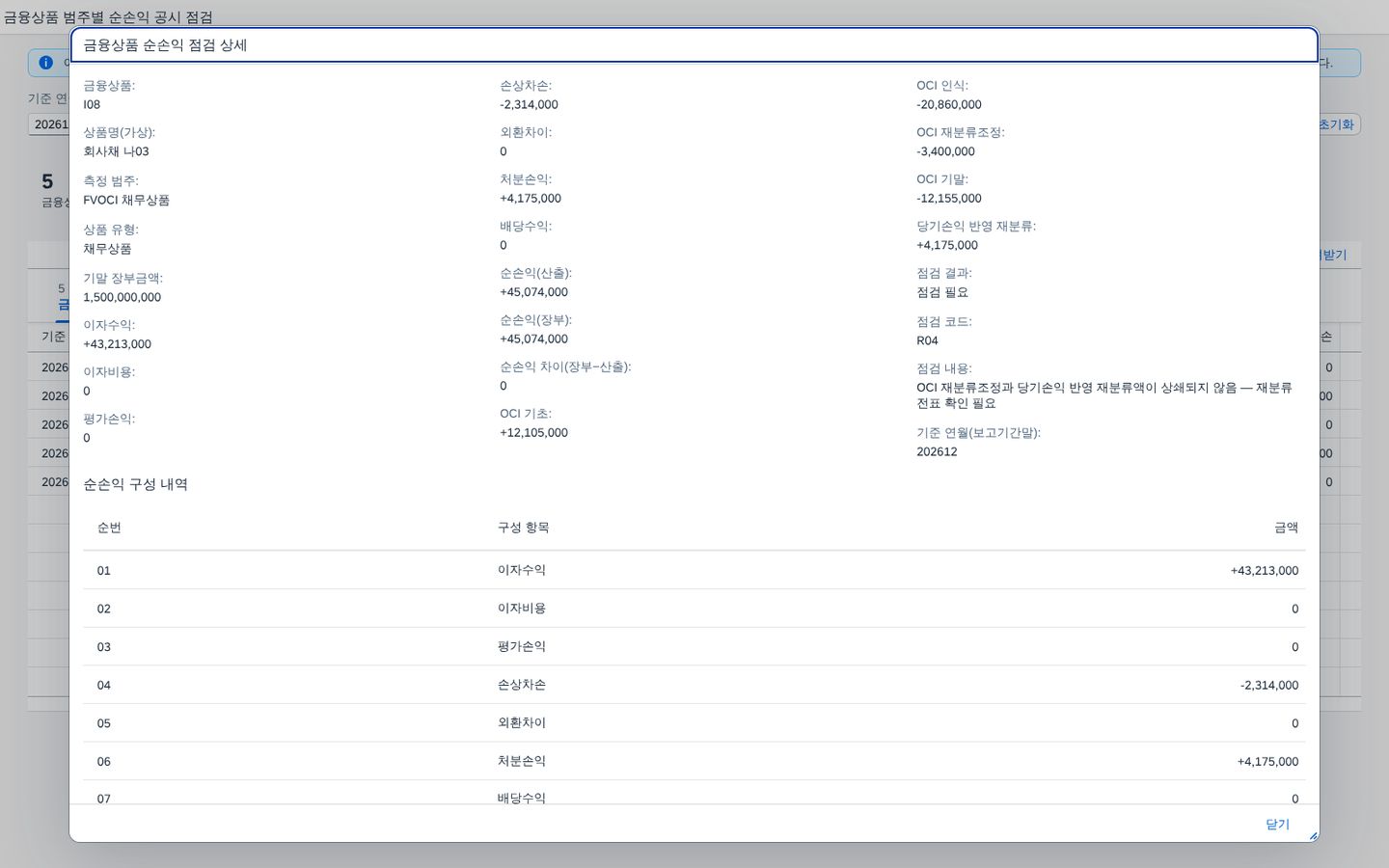Click the 초기화 button in the background page
The height and width of the screenshot is (868, 1389).
point(1337,124)
